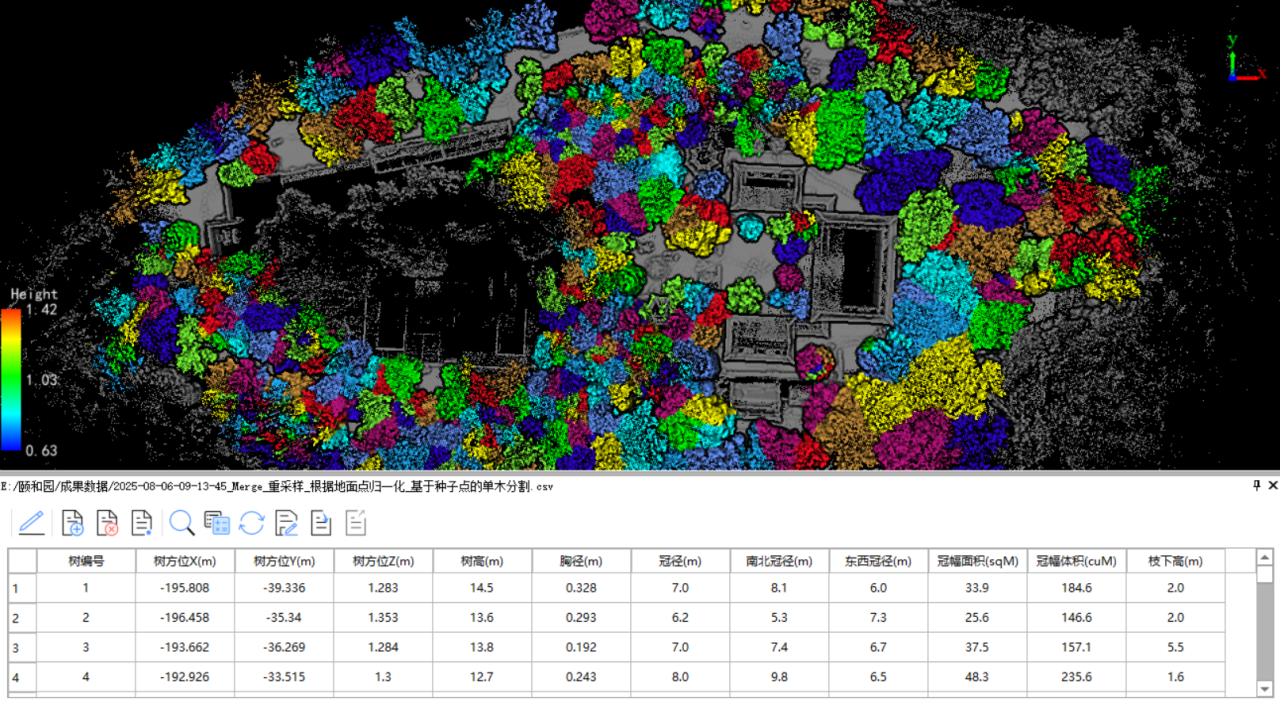Image resolution: width=1280 pixels, height=701 pixels.
Task: Click the add record document icon
Action: coord(72,522)
